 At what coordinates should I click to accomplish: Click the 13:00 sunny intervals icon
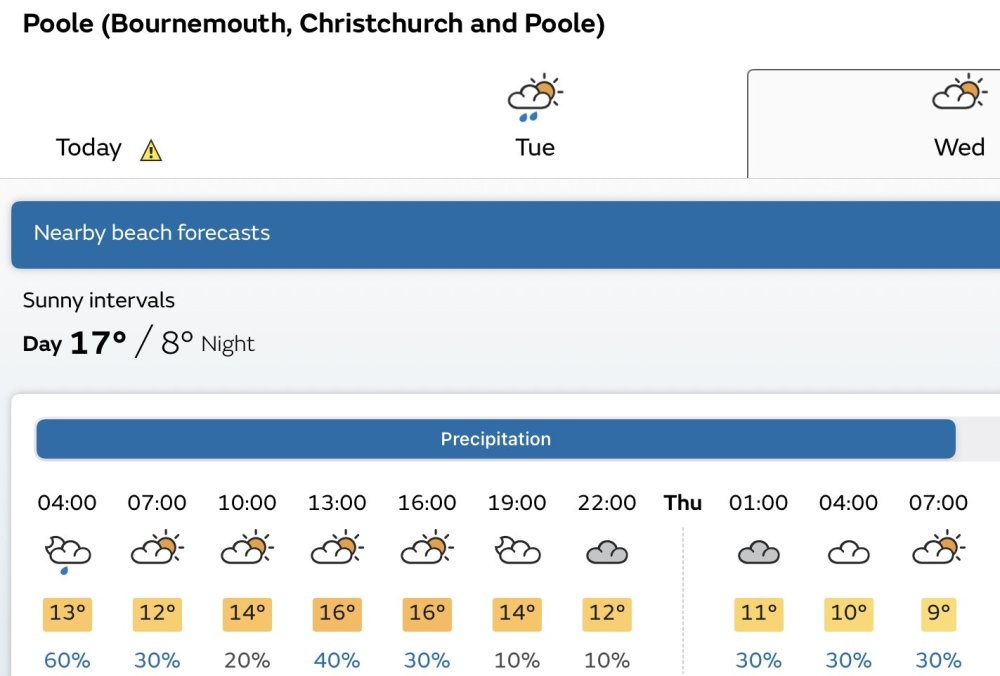point(337,549)
